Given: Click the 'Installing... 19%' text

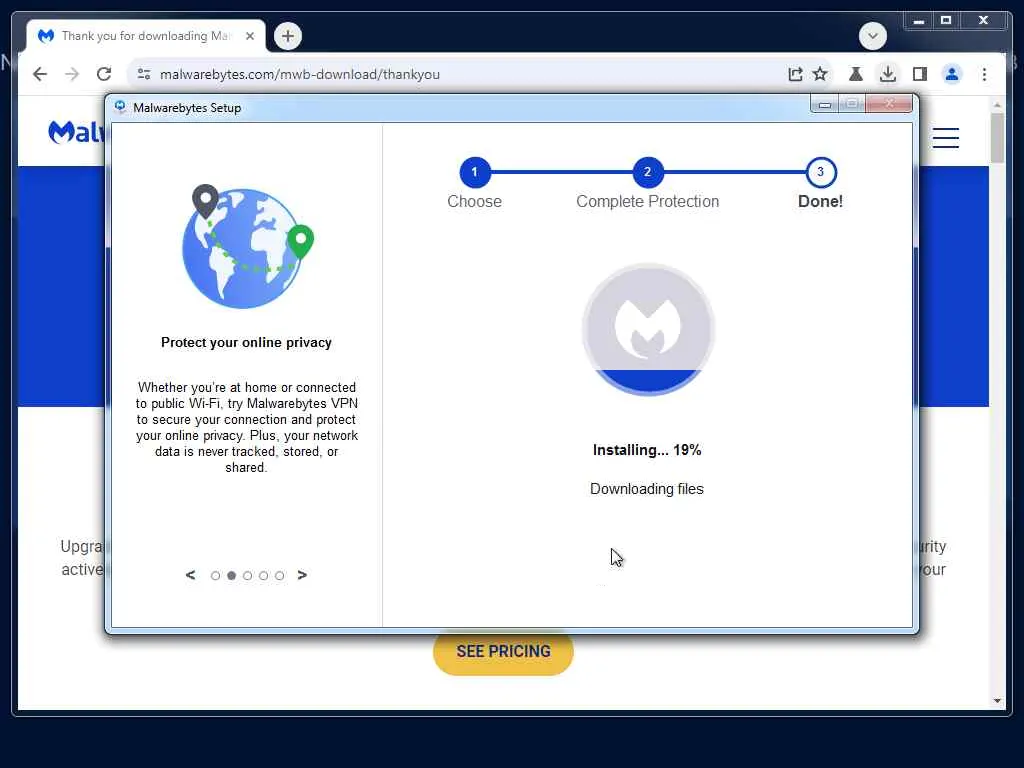Looking at the screenshot, I should click(x=647, y=450).
